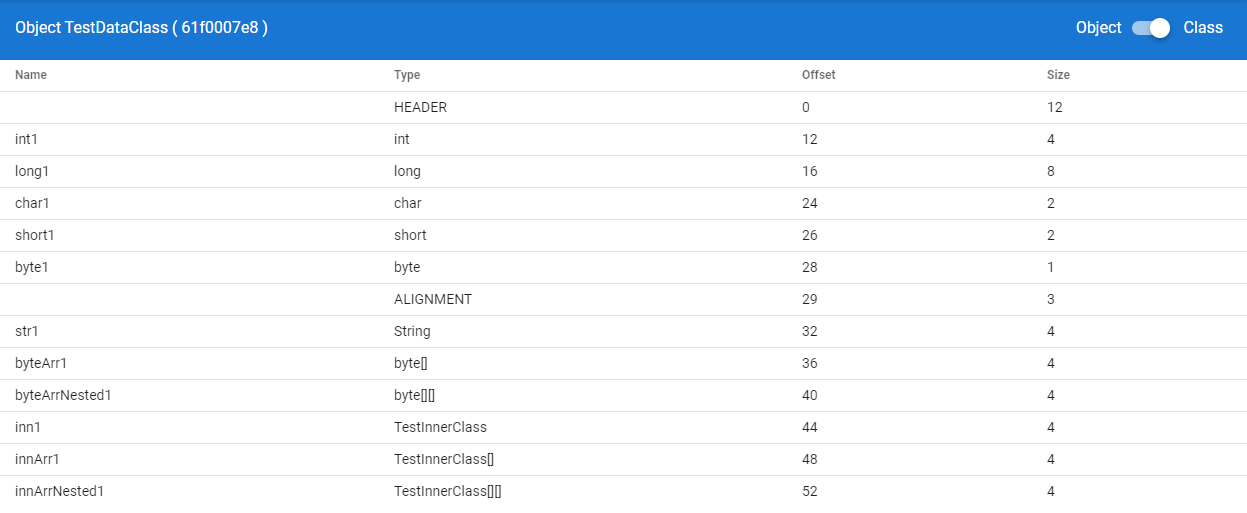Click the Type column header
The image size is (1247, 513).
pos(407,75)
